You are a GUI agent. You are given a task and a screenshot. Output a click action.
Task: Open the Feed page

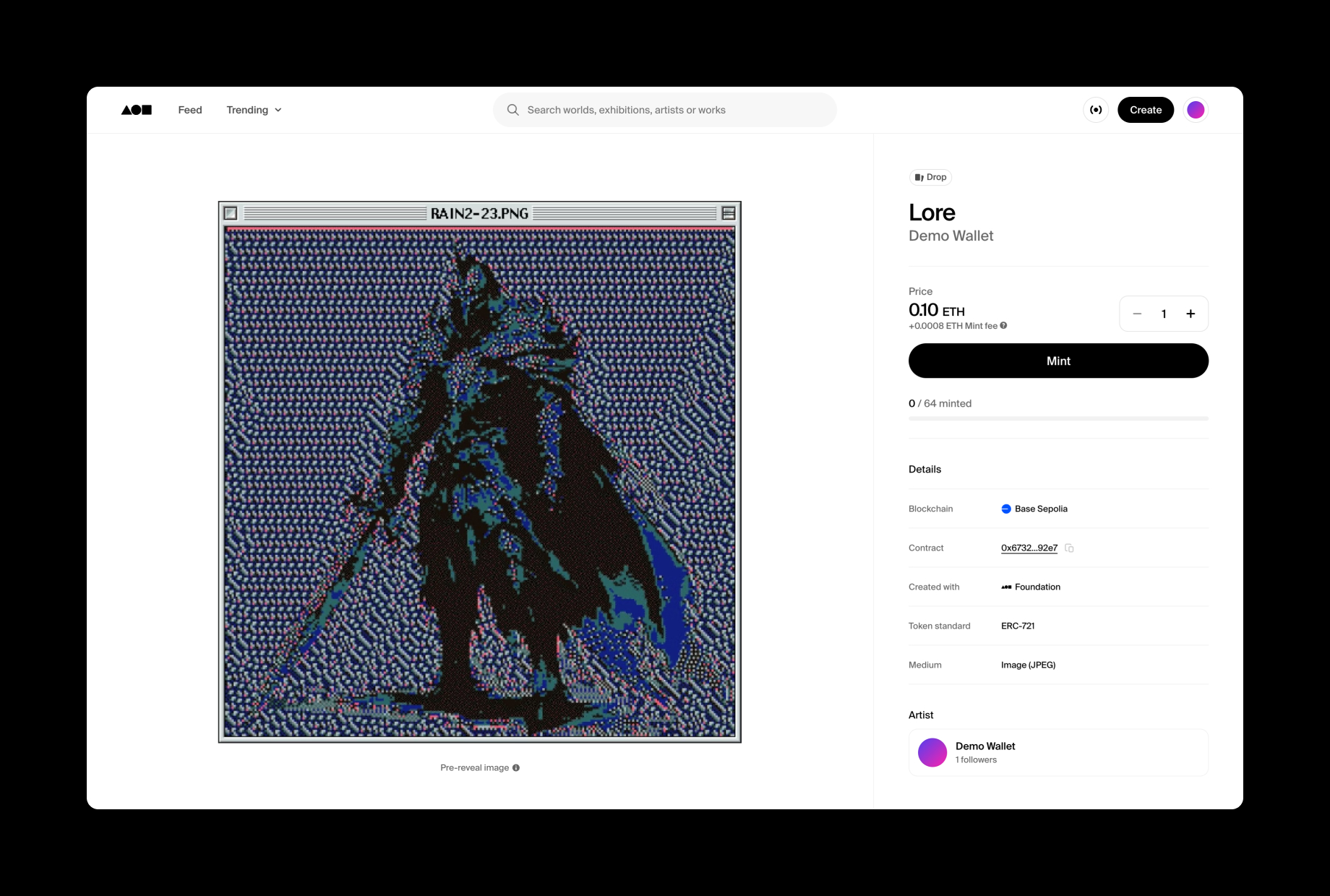[190, 110]
